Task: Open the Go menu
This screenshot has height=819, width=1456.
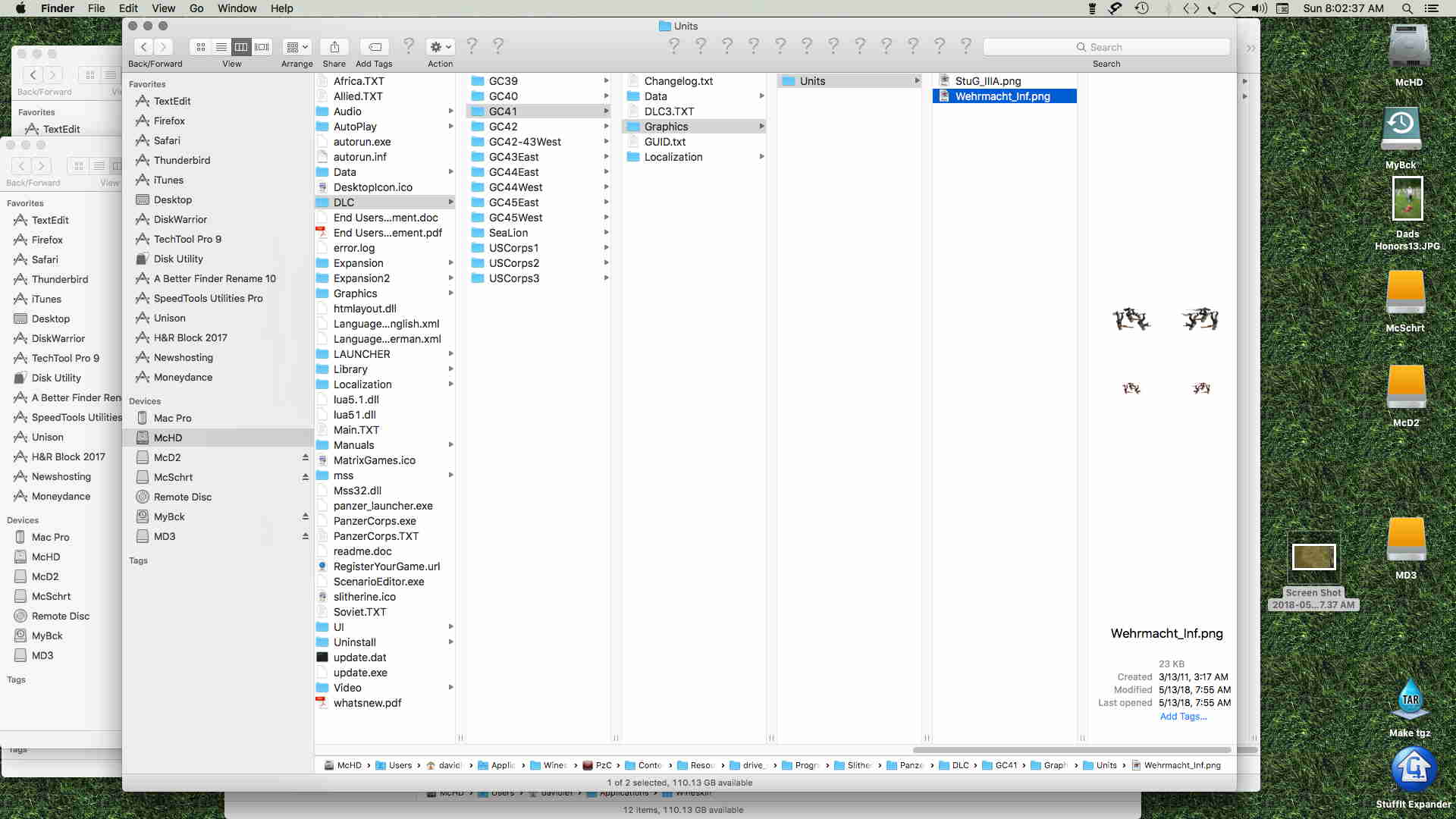Action: (x=196, y=8)
